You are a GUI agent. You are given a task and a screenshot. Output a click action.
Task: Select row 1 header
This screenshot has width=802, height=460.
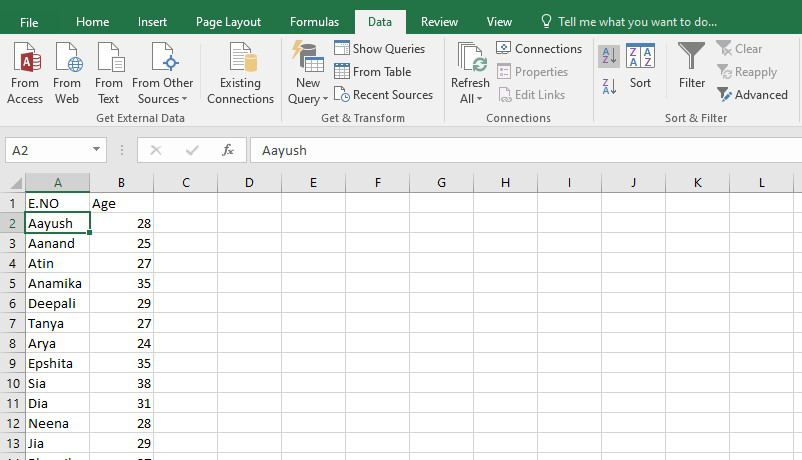12,203
